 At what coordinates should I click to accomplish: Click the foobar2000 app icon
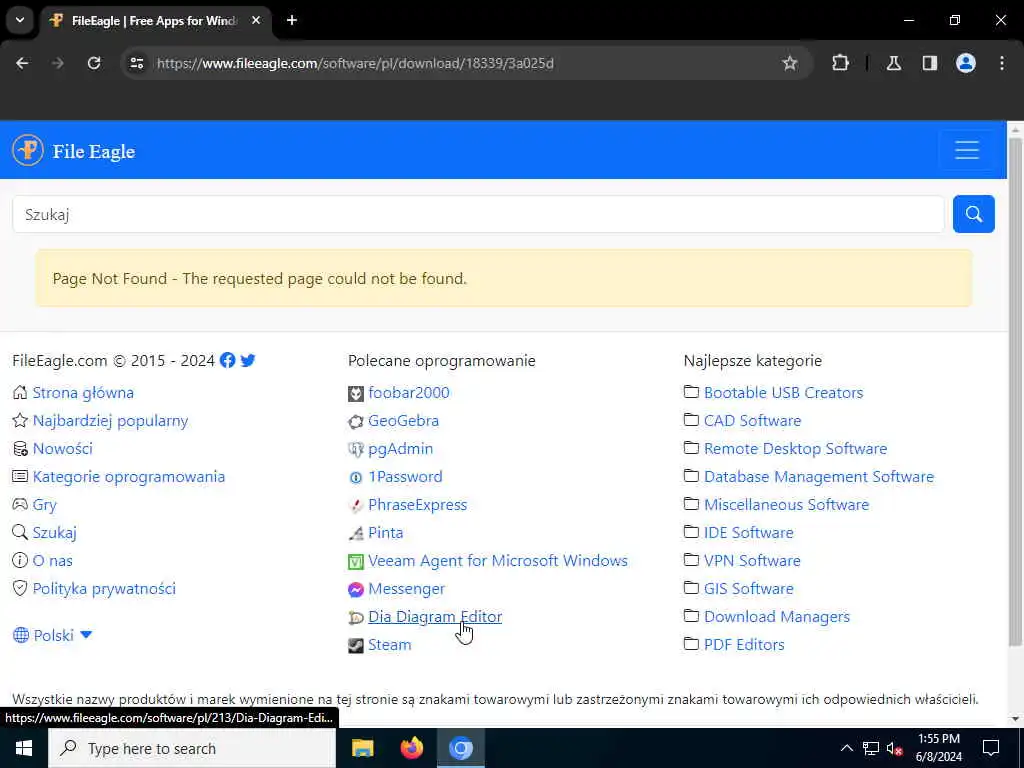point(355,393)
